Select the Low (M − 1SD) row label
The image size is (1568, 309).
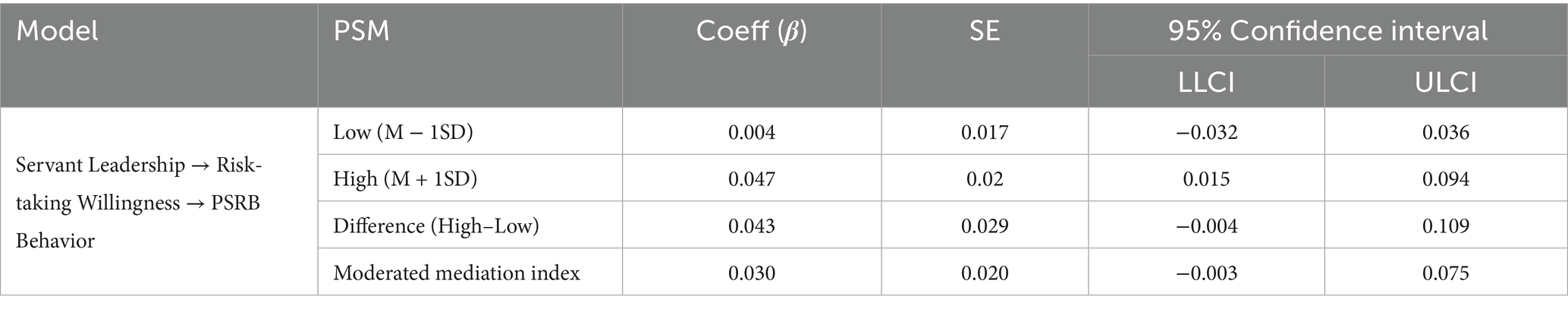403,132
